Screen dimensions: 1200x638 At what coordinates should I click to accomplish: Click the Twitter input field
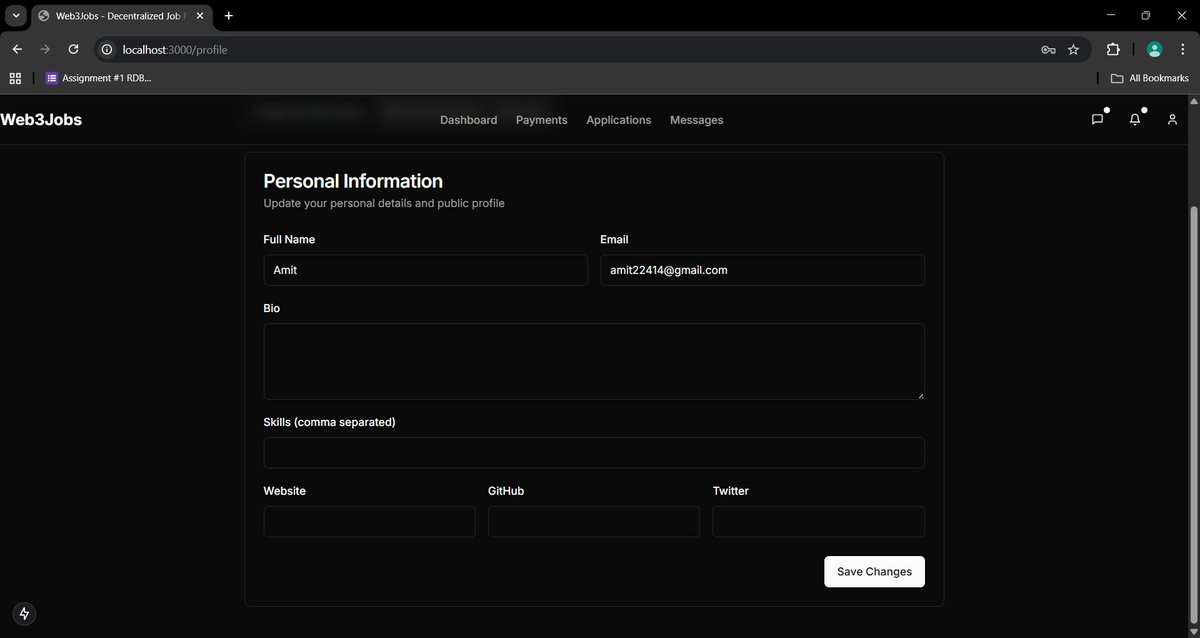point(818,521)
